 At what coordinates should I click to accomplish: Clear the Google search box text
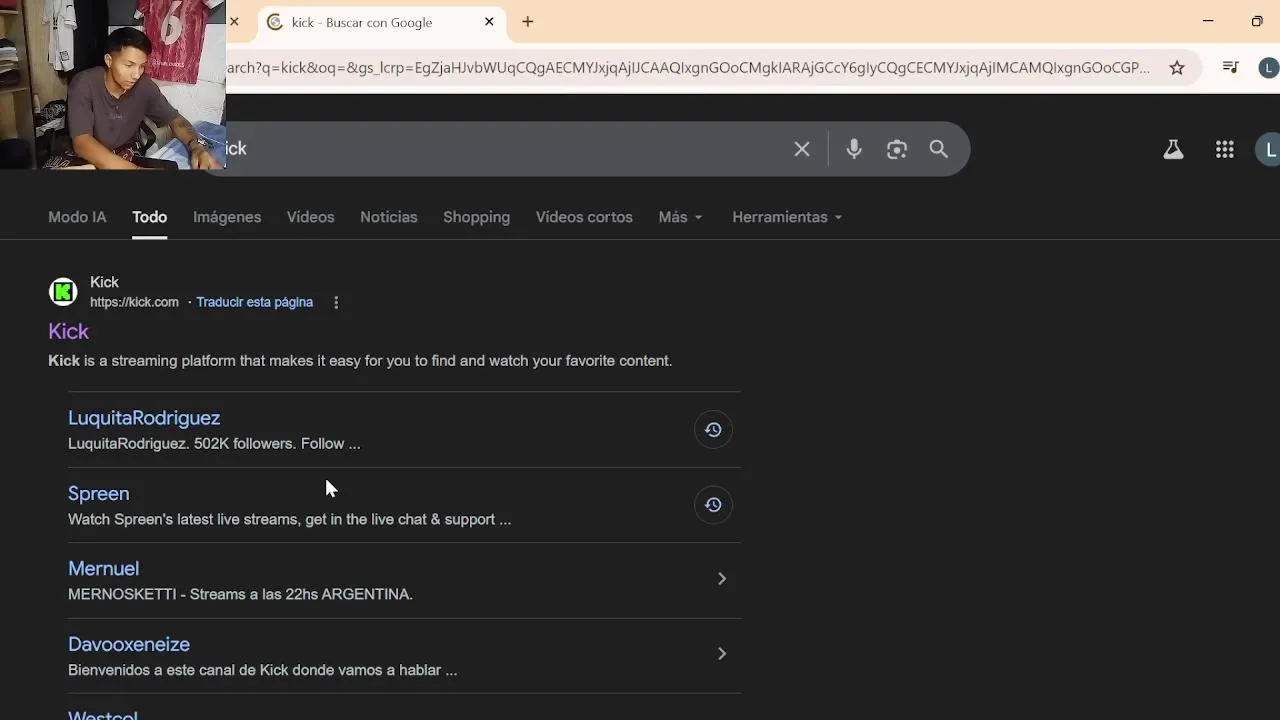click(802, 149)
